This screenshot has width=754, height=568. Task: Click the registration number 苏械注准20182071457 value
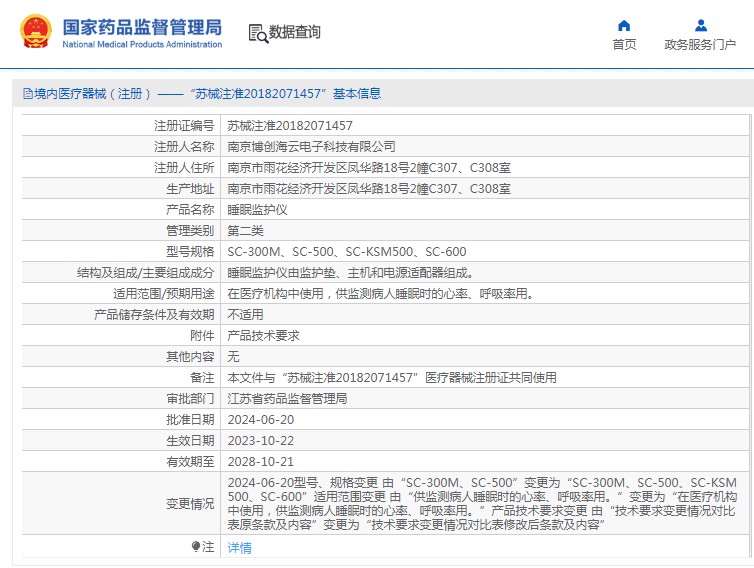pos(290,126)
